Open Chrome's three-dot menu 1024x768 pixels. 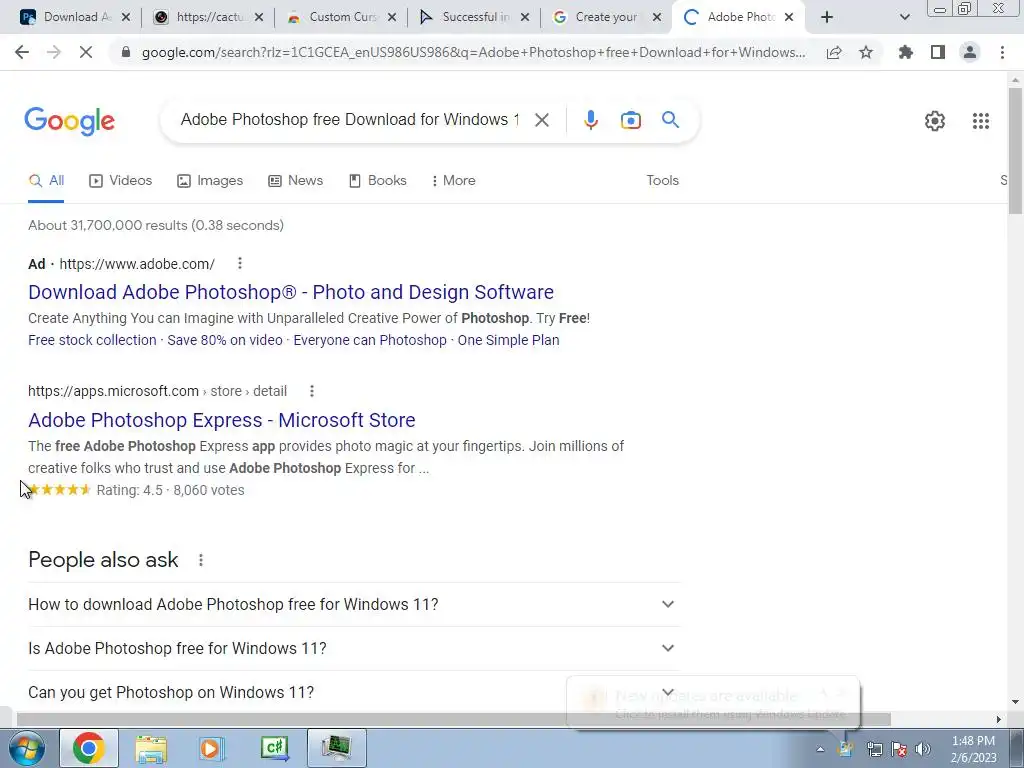pos(1002,52)
